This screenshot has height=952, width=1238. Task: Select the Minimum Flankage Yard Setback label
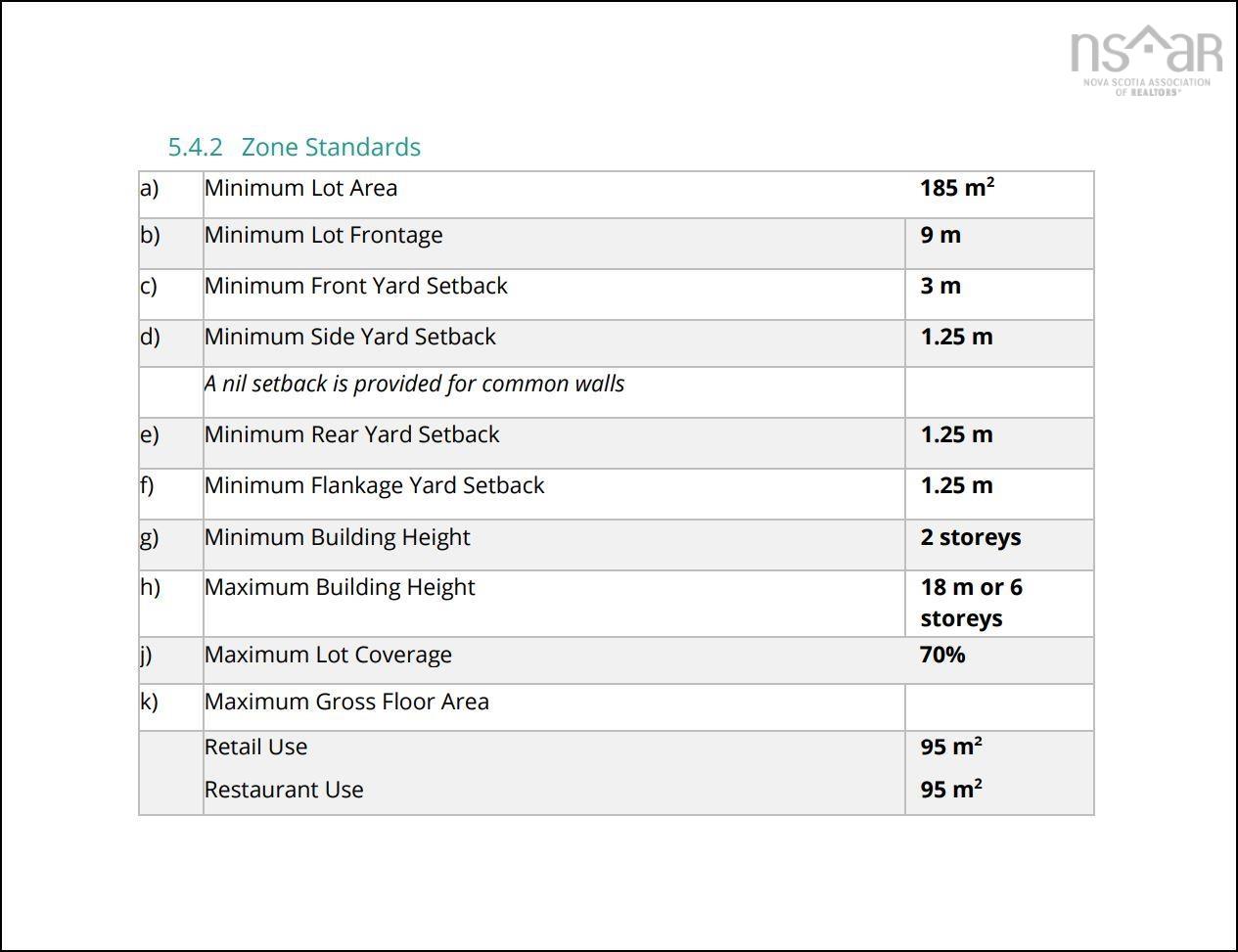coord(374,485)
